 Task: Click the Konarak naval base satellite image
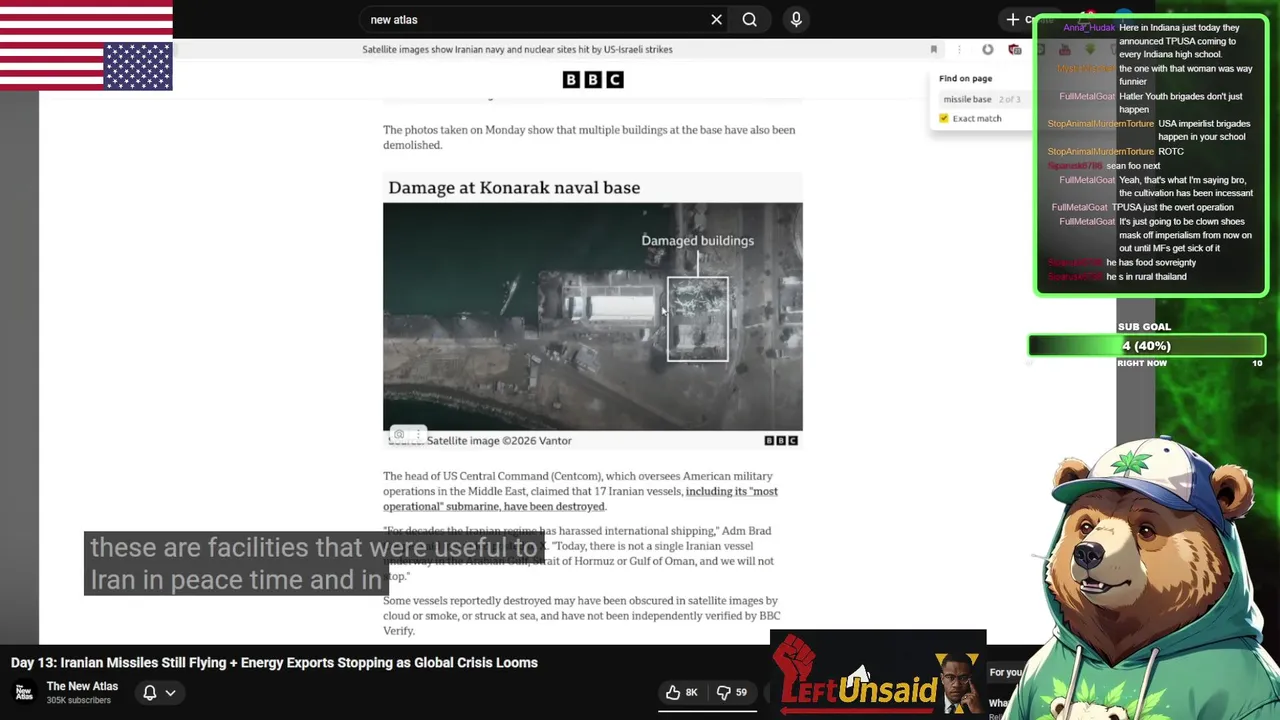tap(592, 316)
